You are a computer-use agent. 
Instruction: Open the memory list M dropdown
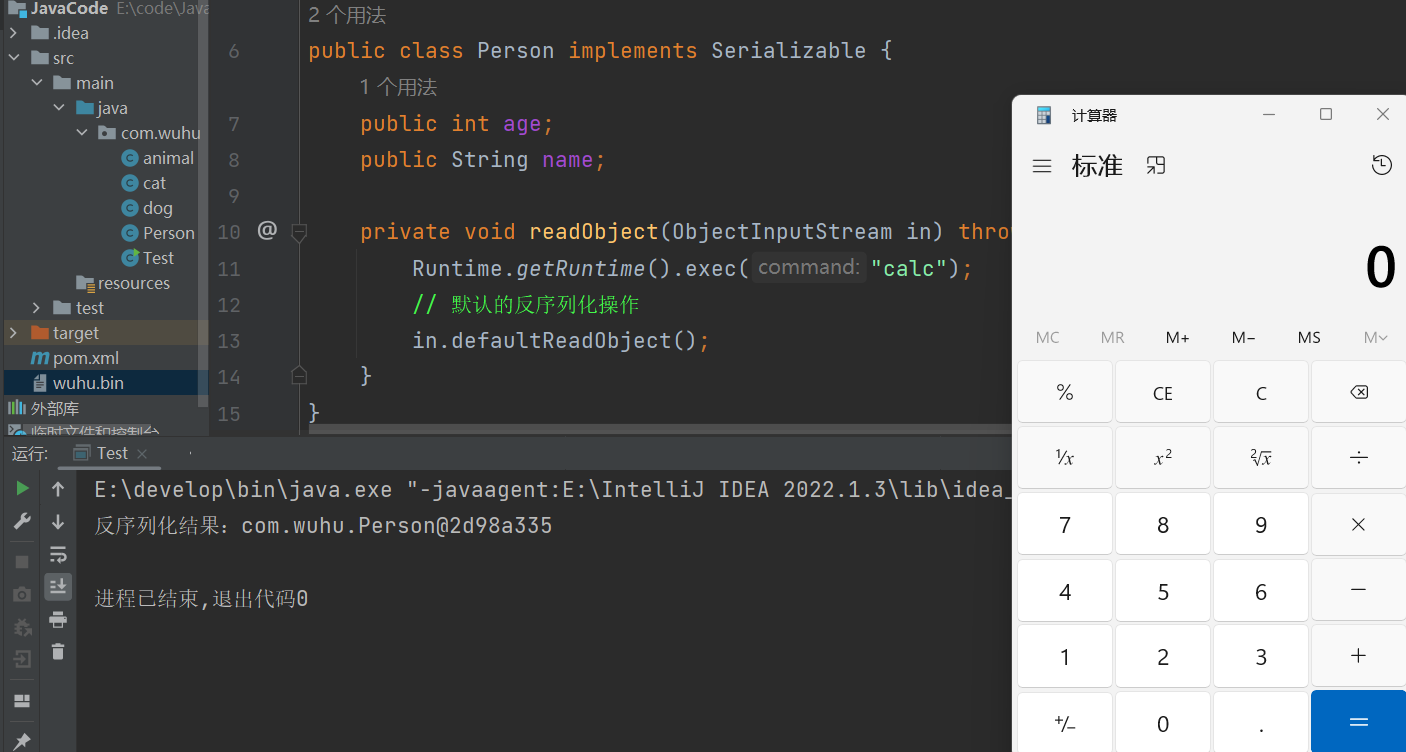coord(1376,338)
